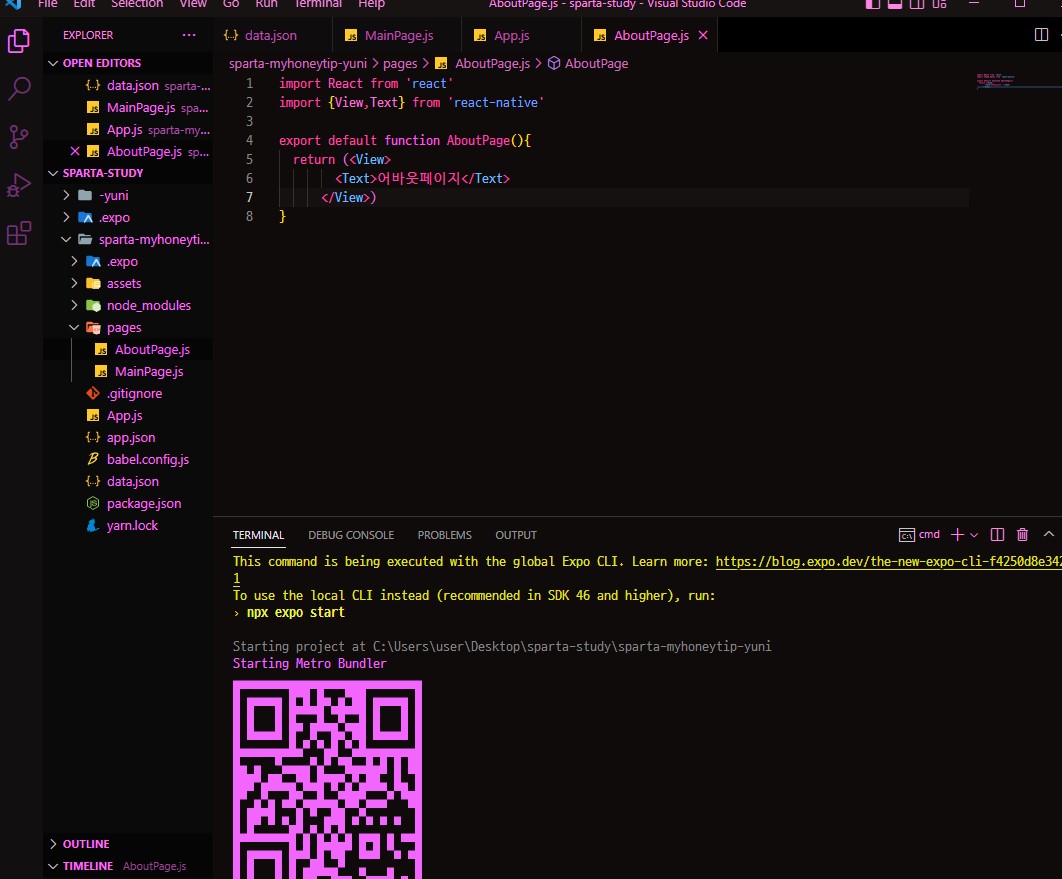The width and height of the screenshot is (1062, 879).
Task: Open the File menu
Action: coord(47,4)
